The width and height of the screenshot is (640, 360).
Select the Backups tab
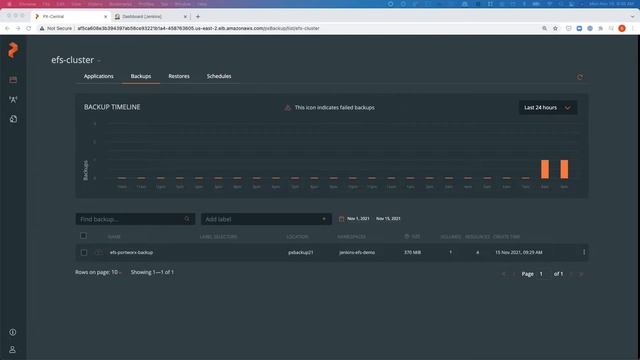pos(141,76)
